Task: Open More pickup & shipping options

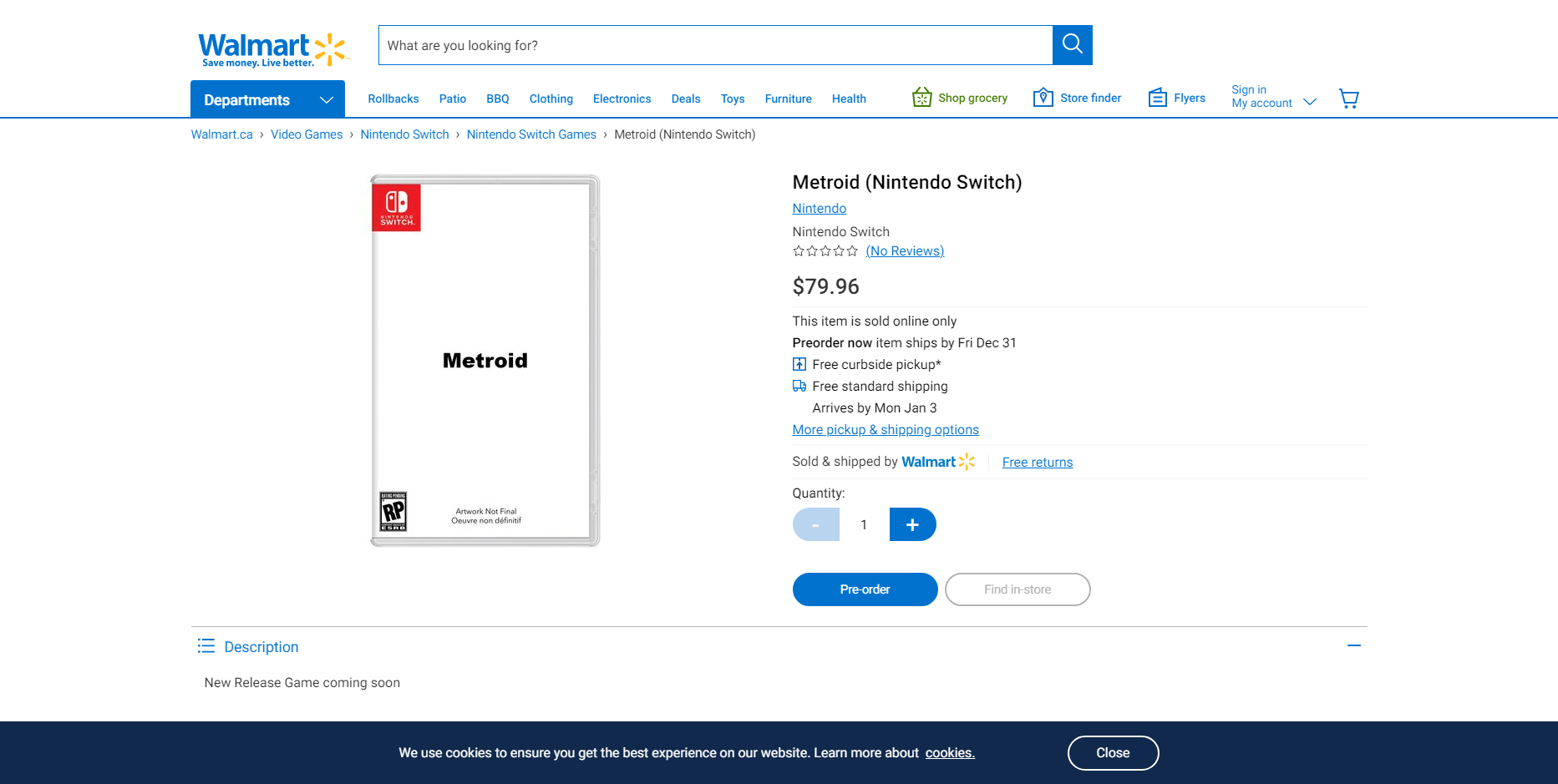Action: click(x=886, y=430)
